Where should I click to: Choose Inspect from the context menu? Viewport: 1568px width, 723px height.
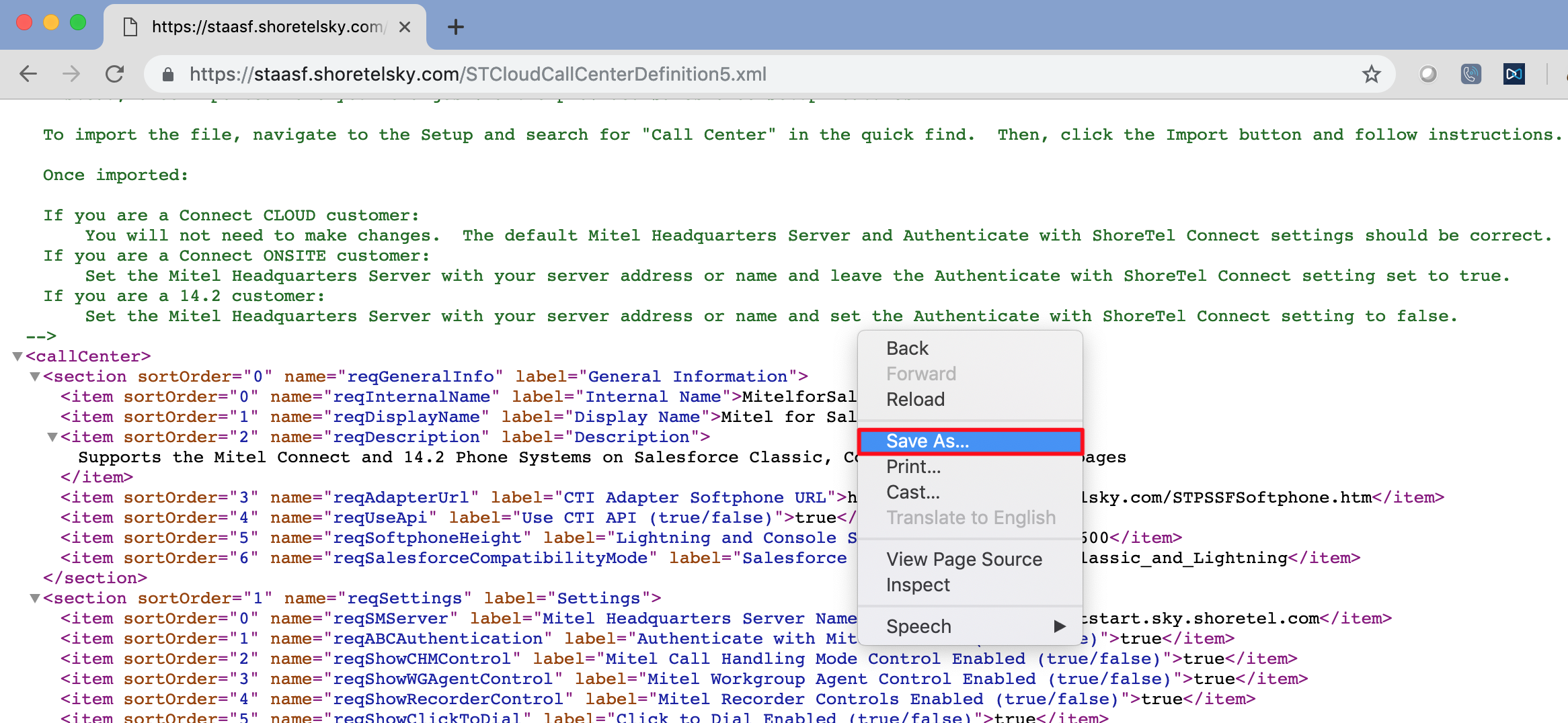tap(918, 585)
